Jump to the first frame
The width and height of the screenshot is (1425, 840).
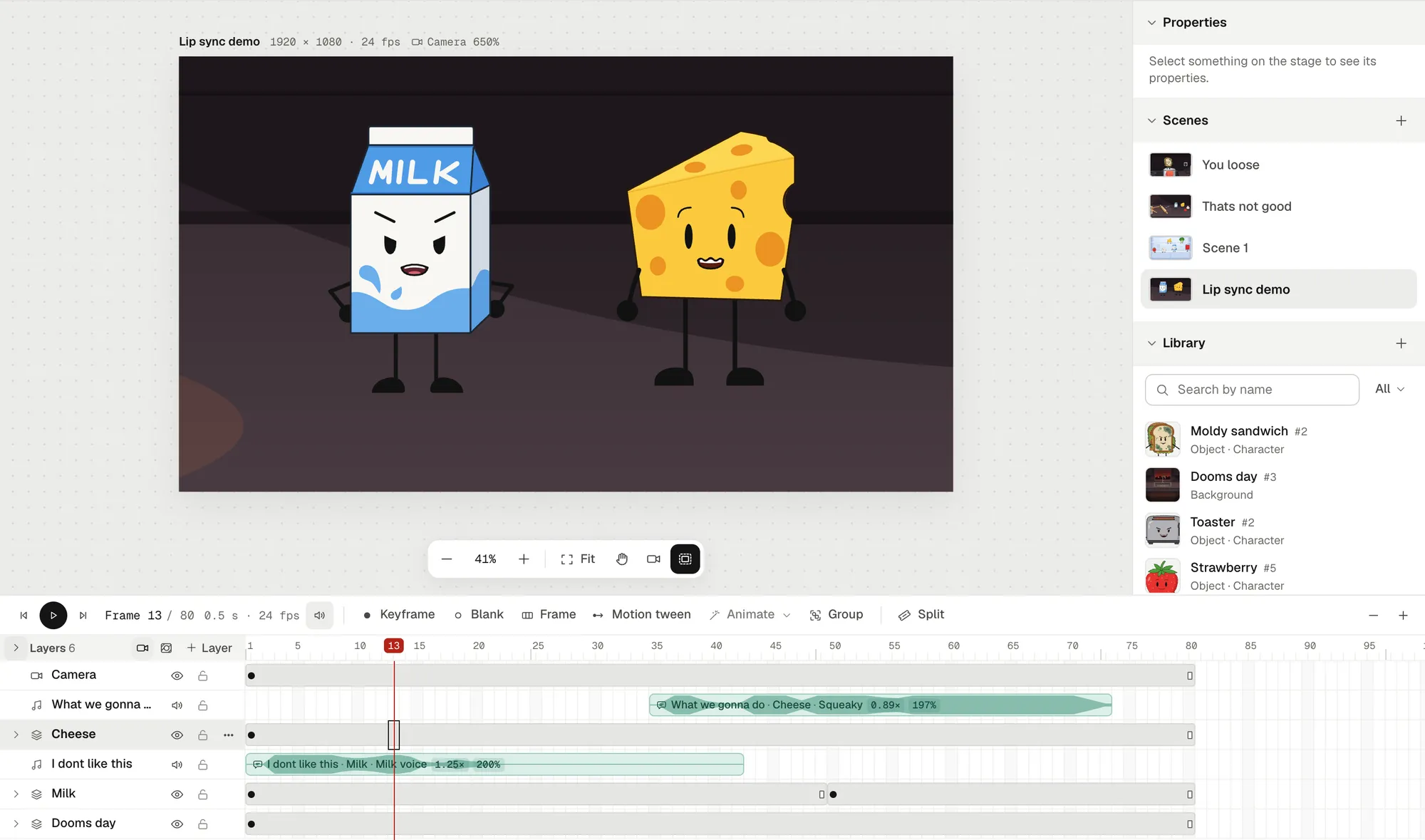[x=24, y=615]
